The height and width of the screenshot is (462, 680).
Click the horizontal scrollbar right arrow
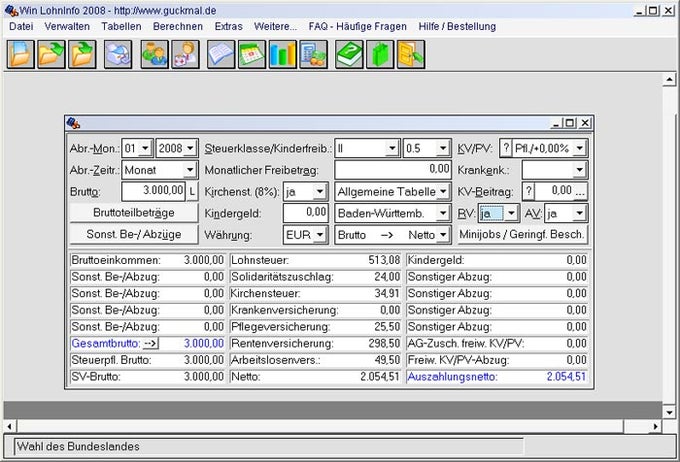656,426
